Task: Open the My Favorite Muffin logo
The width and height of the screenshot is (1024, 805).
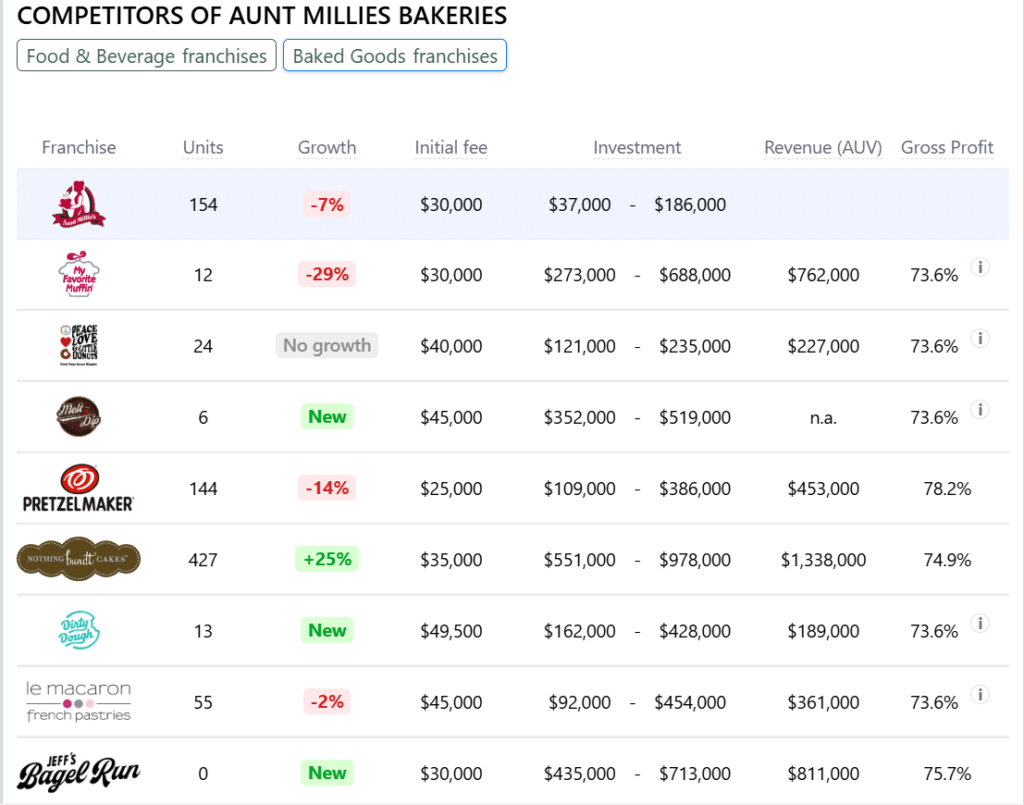Action: click(x=79, y=274)
